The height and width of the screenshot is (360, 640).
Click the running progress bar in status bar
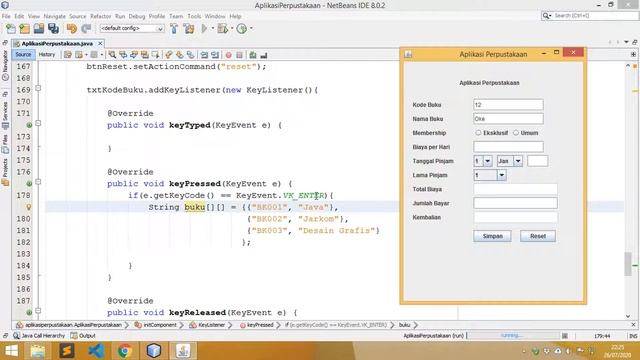coord(513,336)
